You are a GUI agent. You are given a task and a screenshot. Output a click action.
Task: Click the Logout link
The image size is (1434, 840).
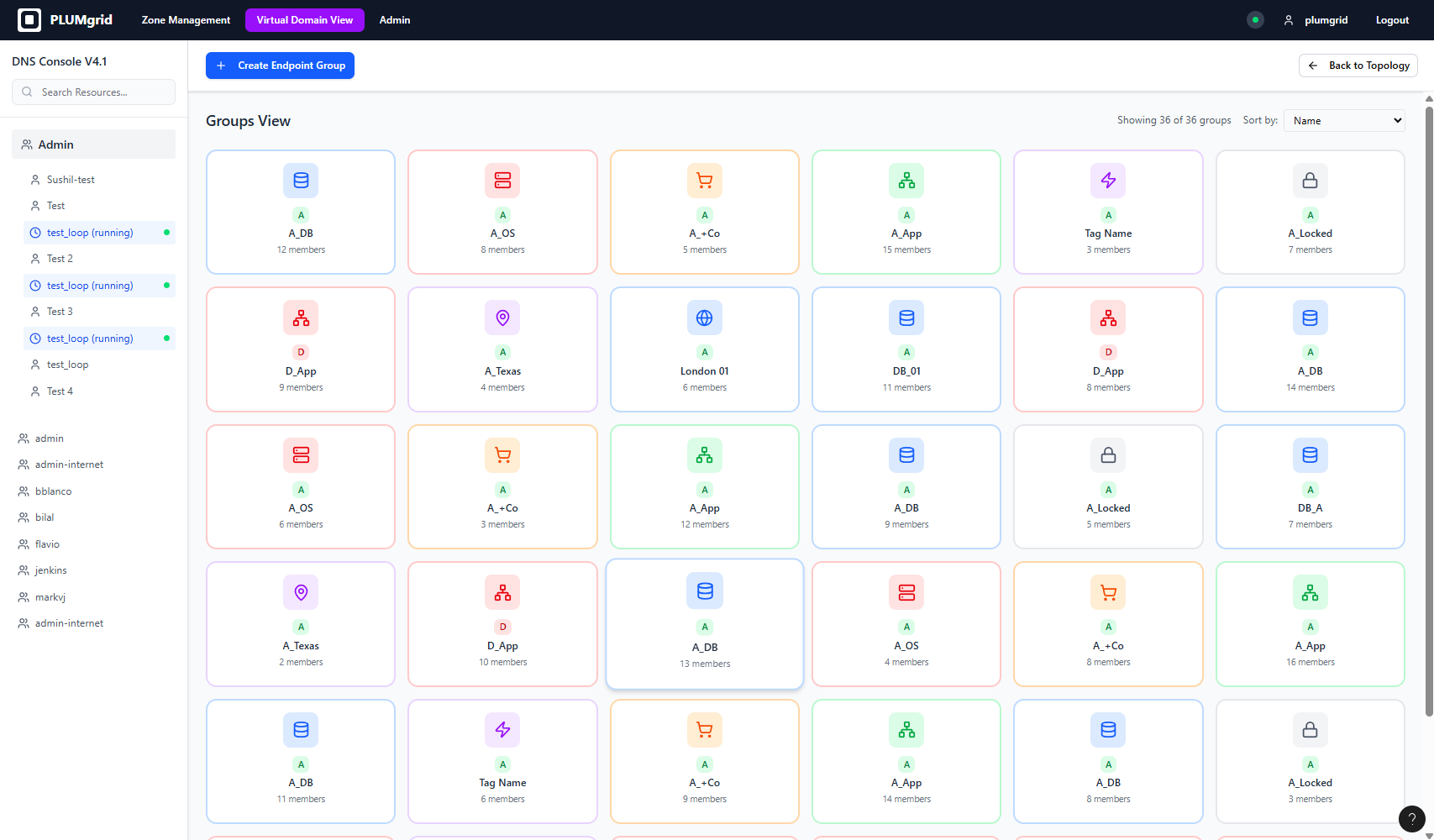pos(1391,20)
